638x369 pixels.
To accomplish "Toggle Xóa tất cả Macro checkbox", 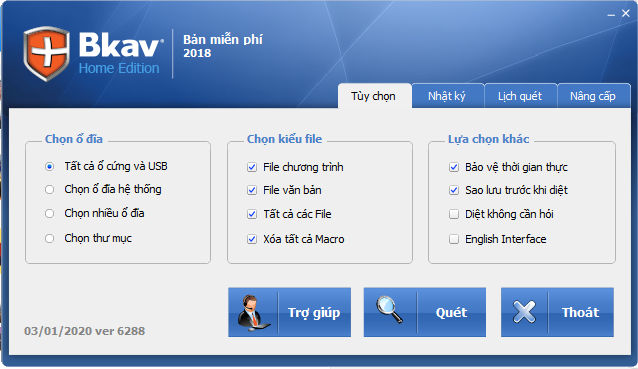I will click(252, 239).
